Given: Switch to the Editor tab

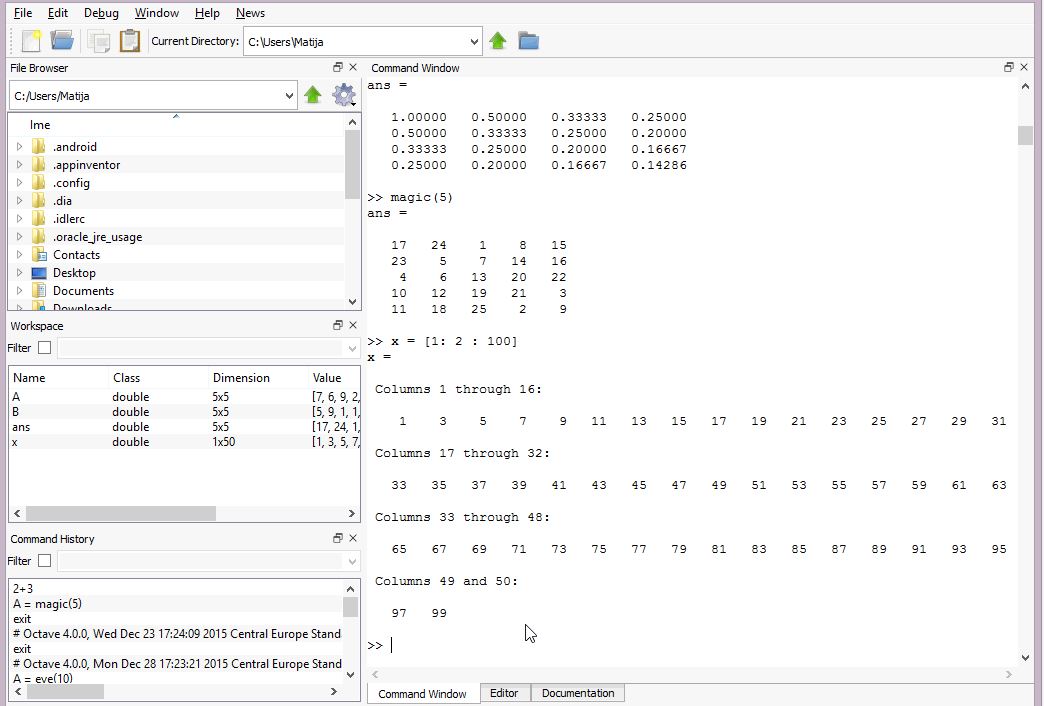Looking at the screenshot, I should pyautogui.click(x=504, y=693).
